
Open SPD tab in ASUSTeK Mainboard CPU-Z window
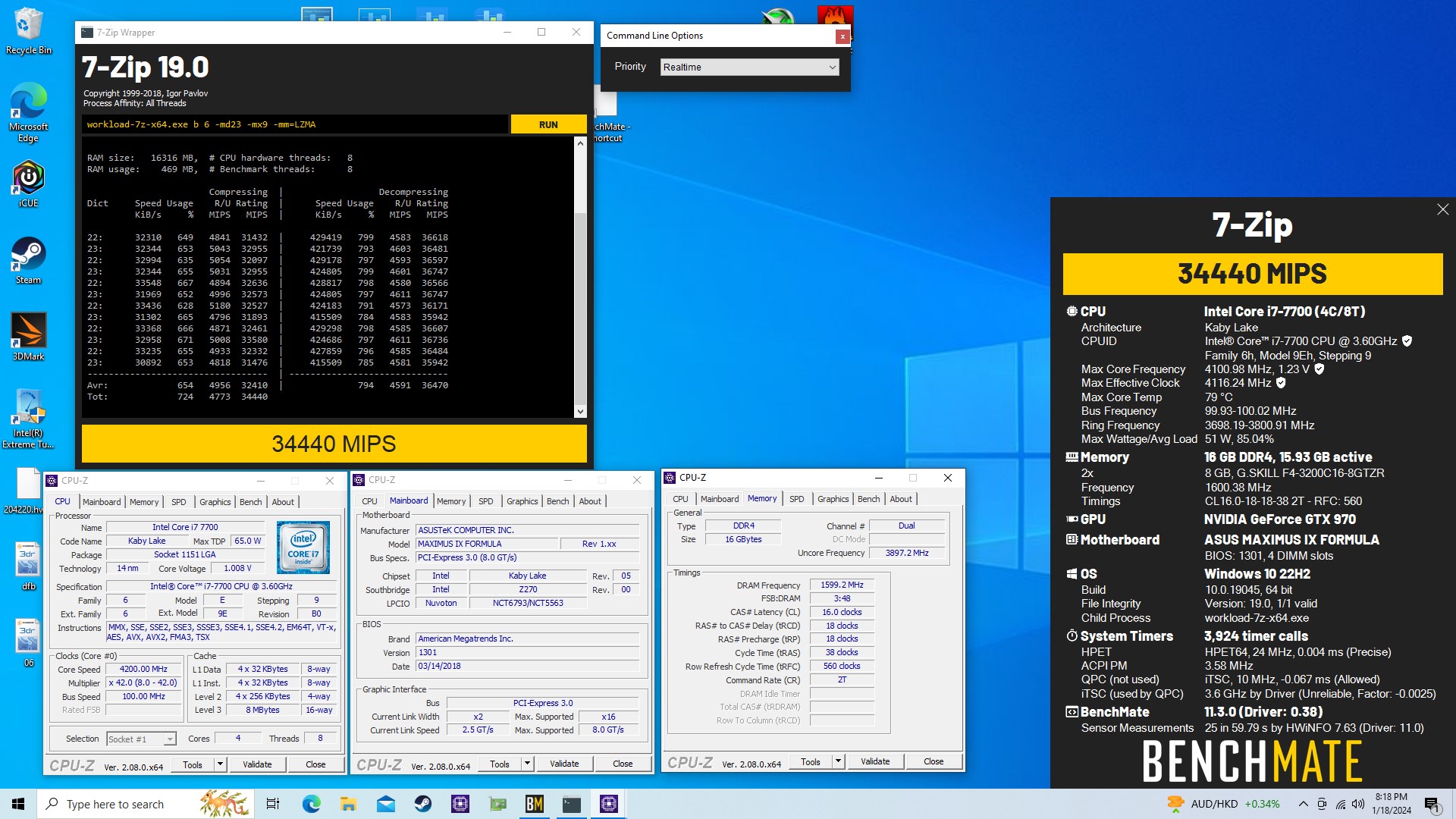click(485, 501)
